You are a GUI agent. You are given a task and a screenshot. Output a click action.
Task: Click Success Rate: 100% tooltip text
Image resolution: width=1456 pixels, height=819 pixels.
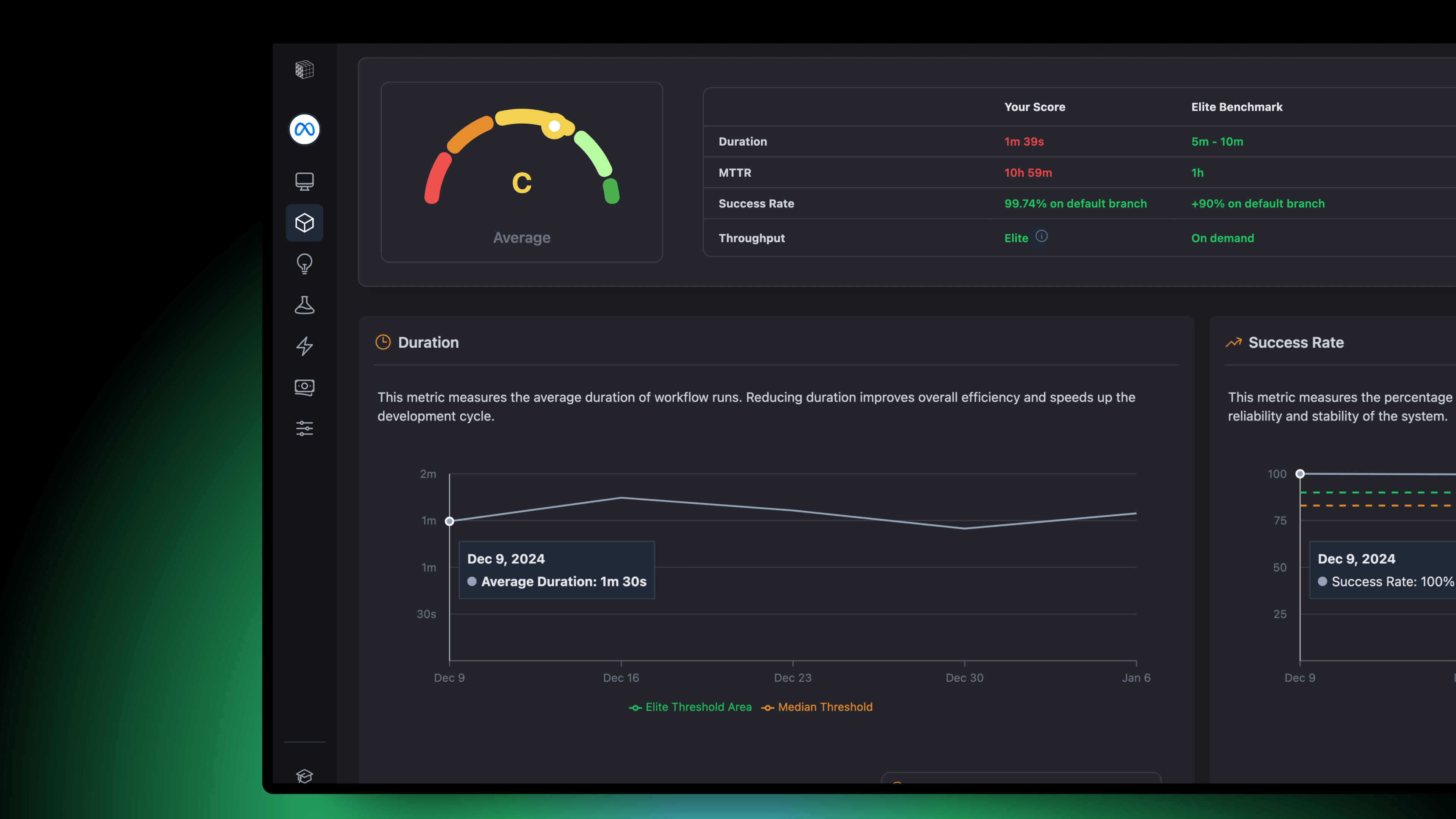[x=1393, y=582]
